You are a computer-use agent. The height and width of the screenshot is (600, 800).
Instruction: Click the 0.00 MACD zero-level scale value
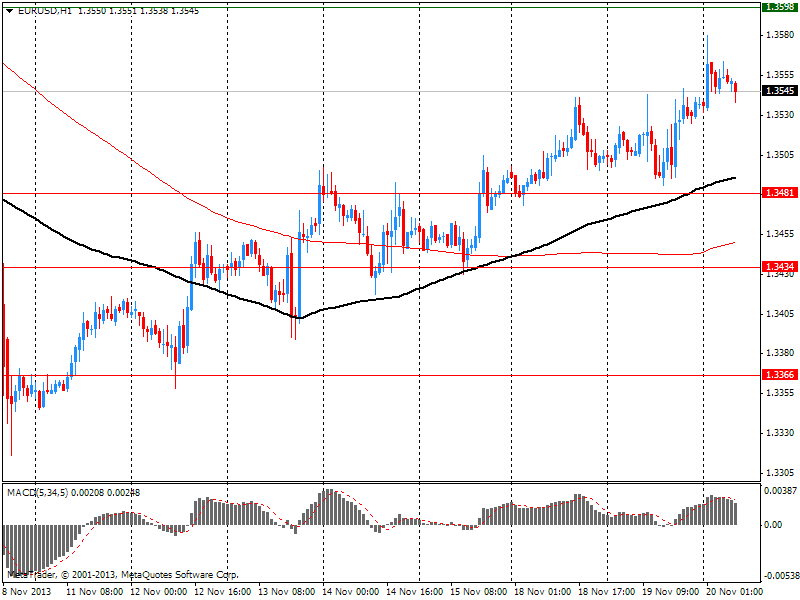[x=773, y=524]
